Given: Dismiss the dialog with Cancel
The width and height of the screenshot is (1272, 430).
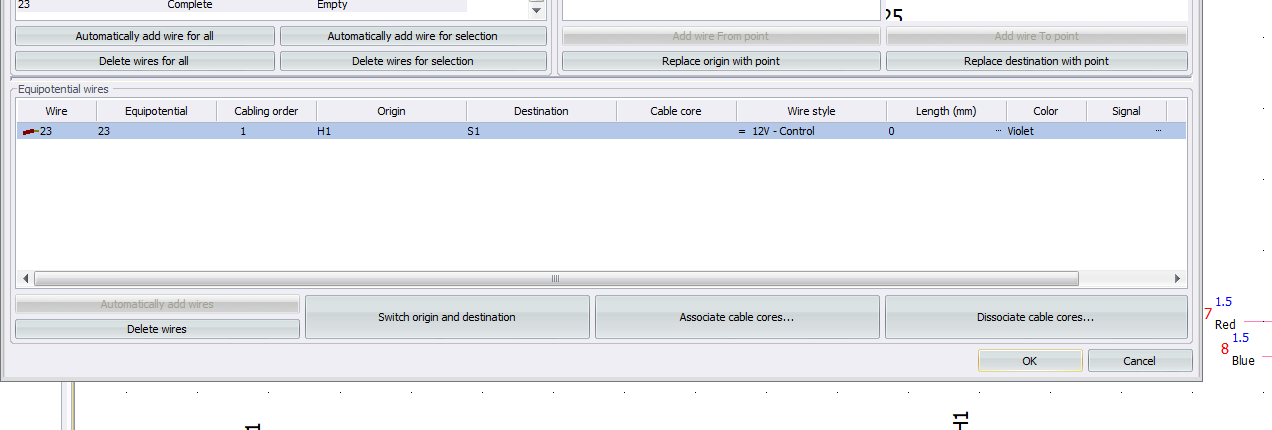Looking at the screenshot, I should (x=1140, y=361).
